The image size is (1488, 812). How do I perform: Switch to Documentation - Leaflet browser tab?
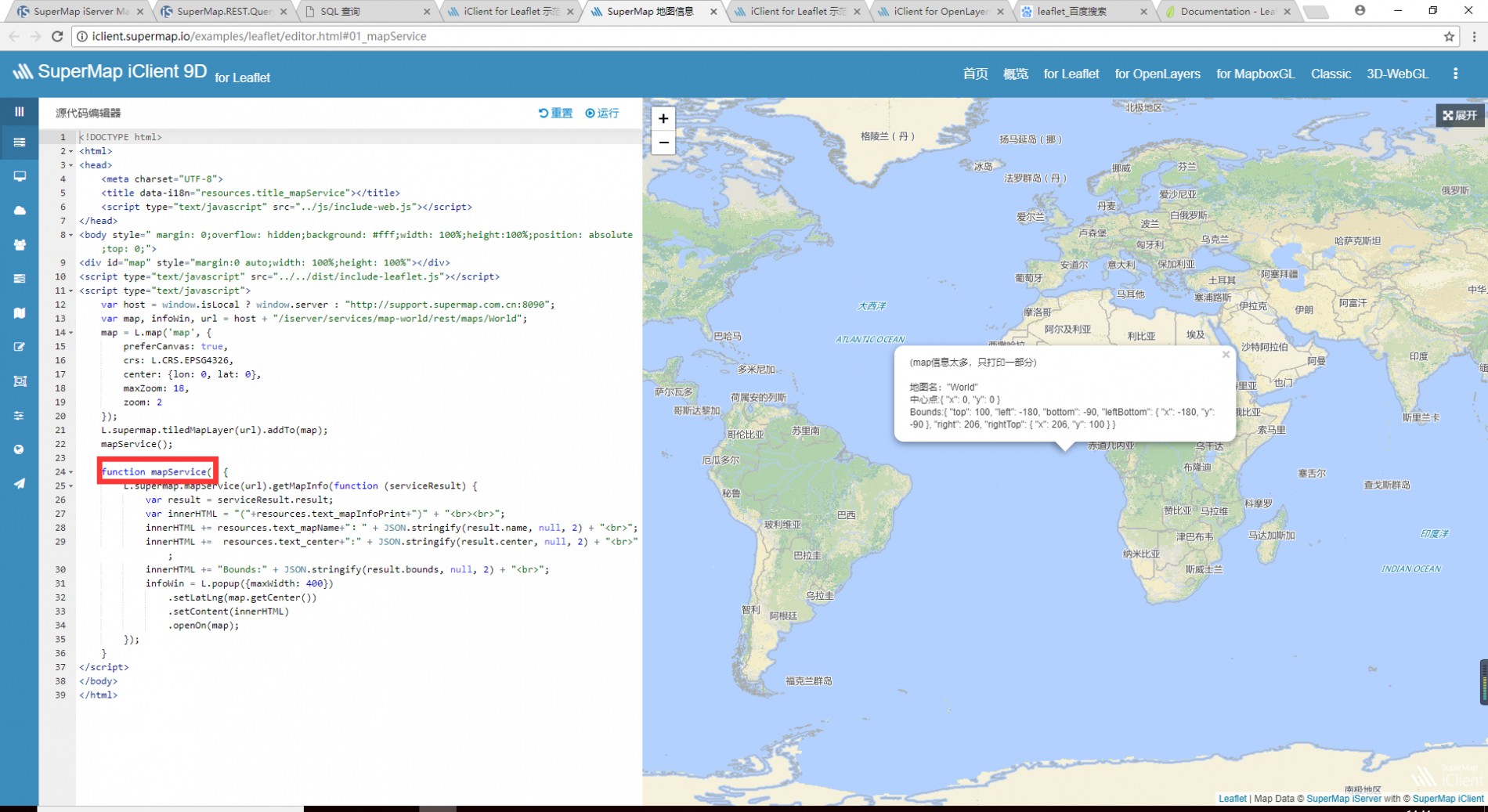pyautogui.click(x=1226, y=11)
